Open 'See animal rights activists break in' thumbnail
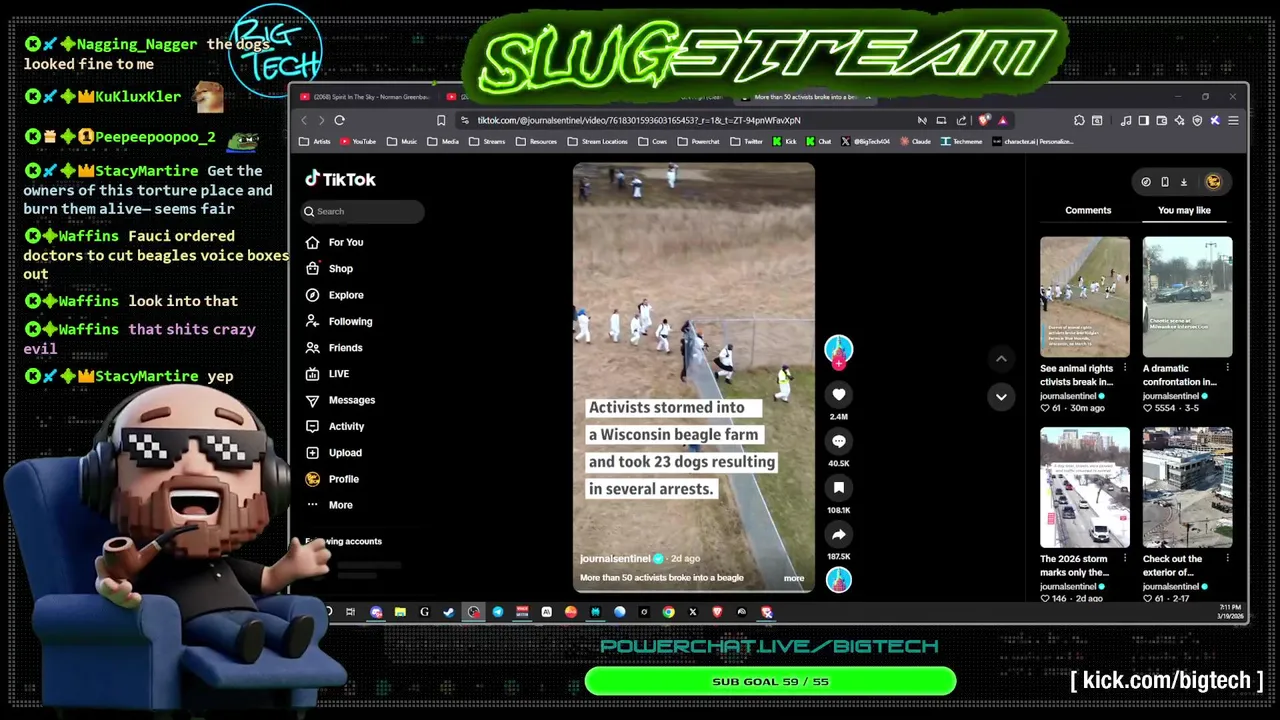Image resolution: width=1280 pixels, height=720 pixels. click(1085, 297)
